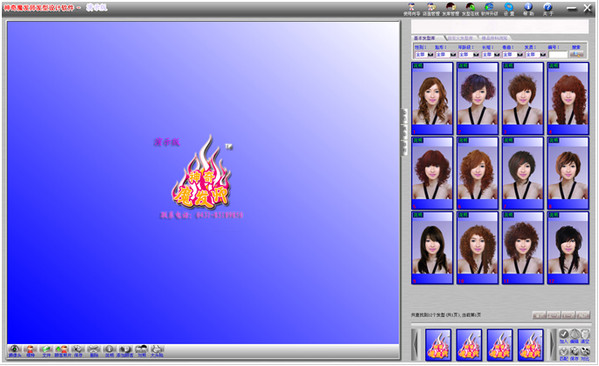599x366 pixels.
Task: Open the blue 帮助 help info icon
Action: pyautogui.click(x=528, y=9)
